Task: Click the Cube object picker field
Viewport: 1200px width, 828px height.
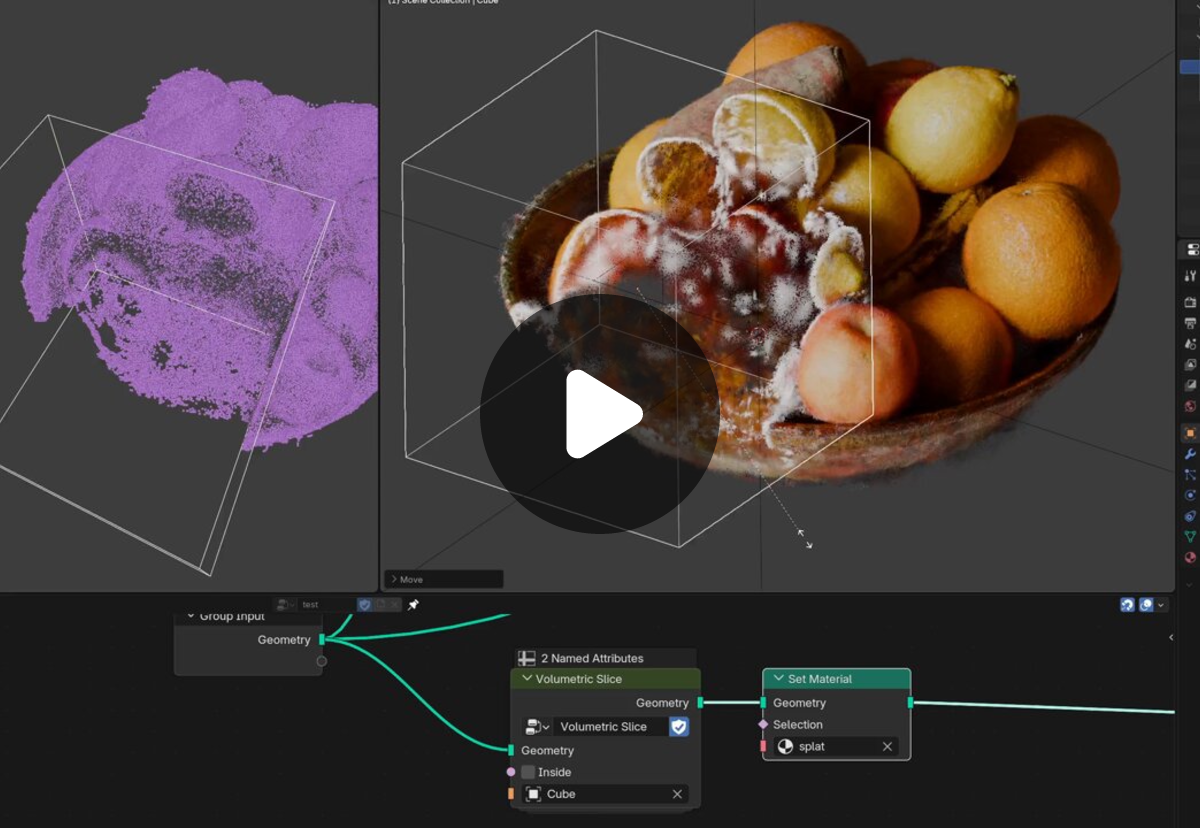Action: click(605, 794)
